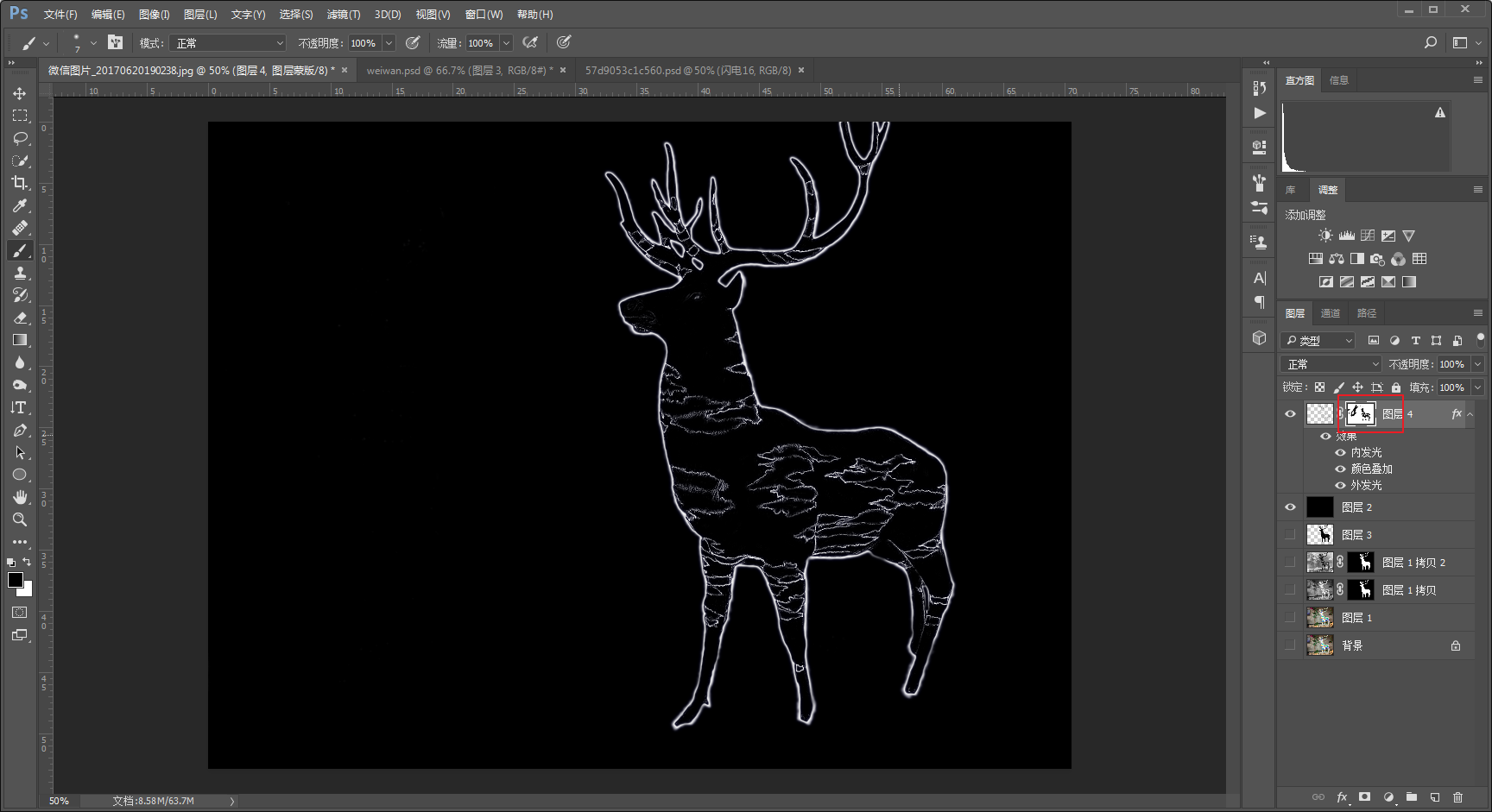
Task: Open the 3D panel cube icon
Action: click(1259, 338)
